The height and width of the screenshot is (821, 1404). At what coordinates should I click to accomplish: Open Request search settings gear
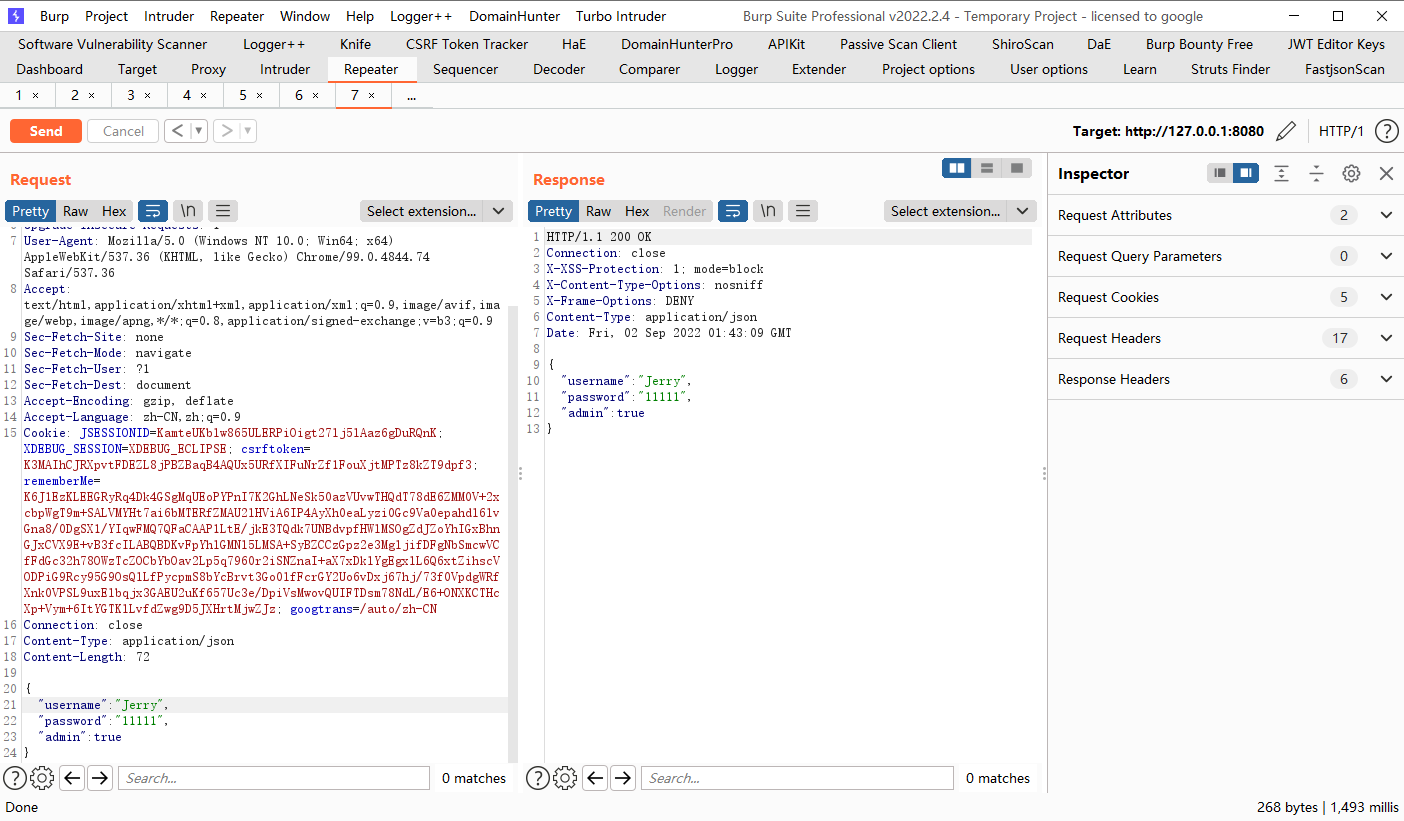click(x=42, y=778)
